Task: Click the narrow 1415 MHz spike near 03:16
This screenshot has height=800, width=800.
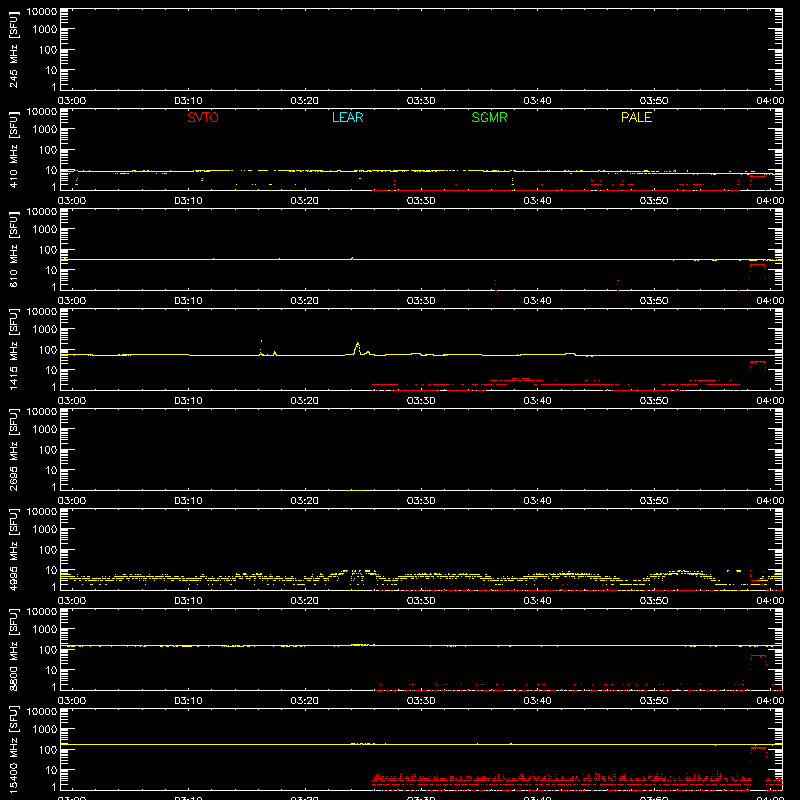Action: (261, 347)
